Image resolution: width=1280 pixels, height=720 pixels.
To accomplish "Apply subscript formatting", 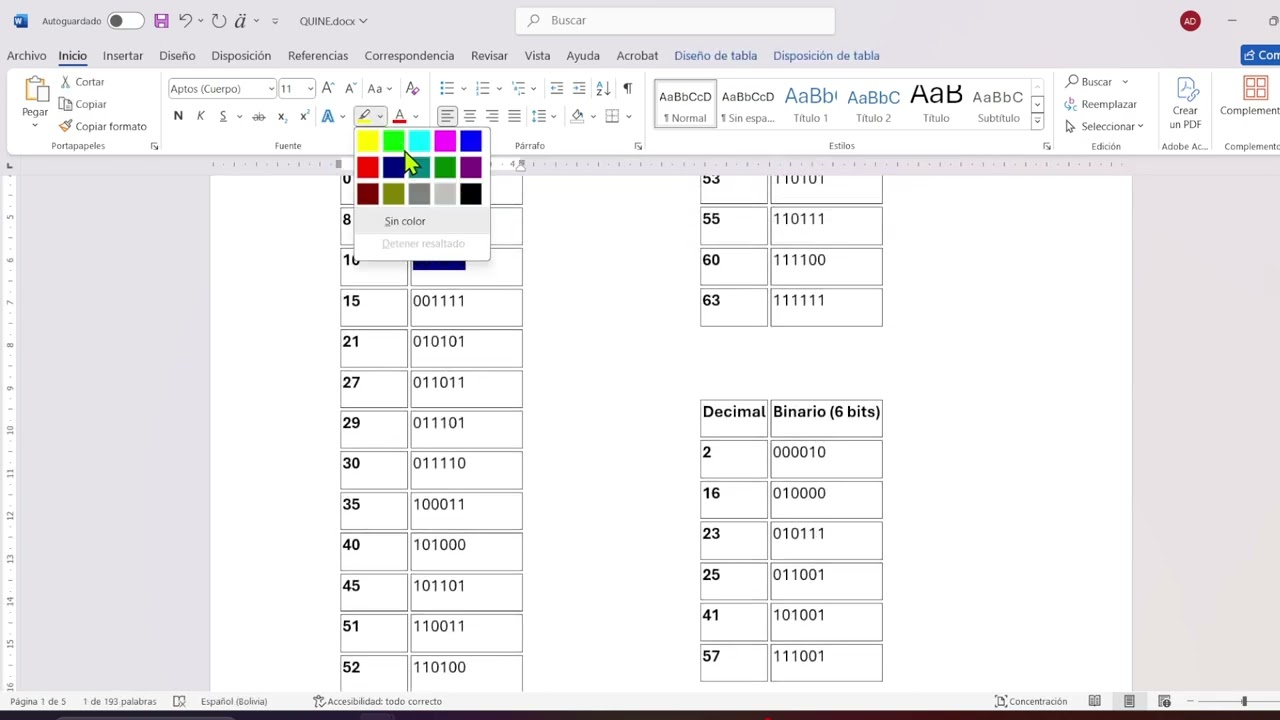I will 282,117.
